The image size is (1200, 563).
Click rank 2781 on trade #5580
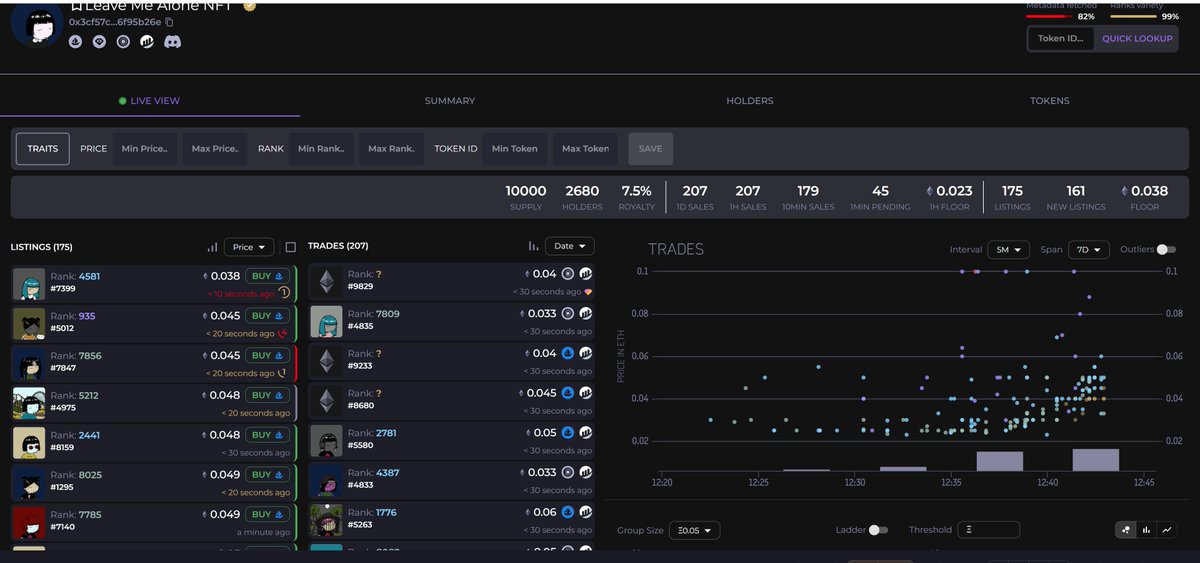(386, 433)
